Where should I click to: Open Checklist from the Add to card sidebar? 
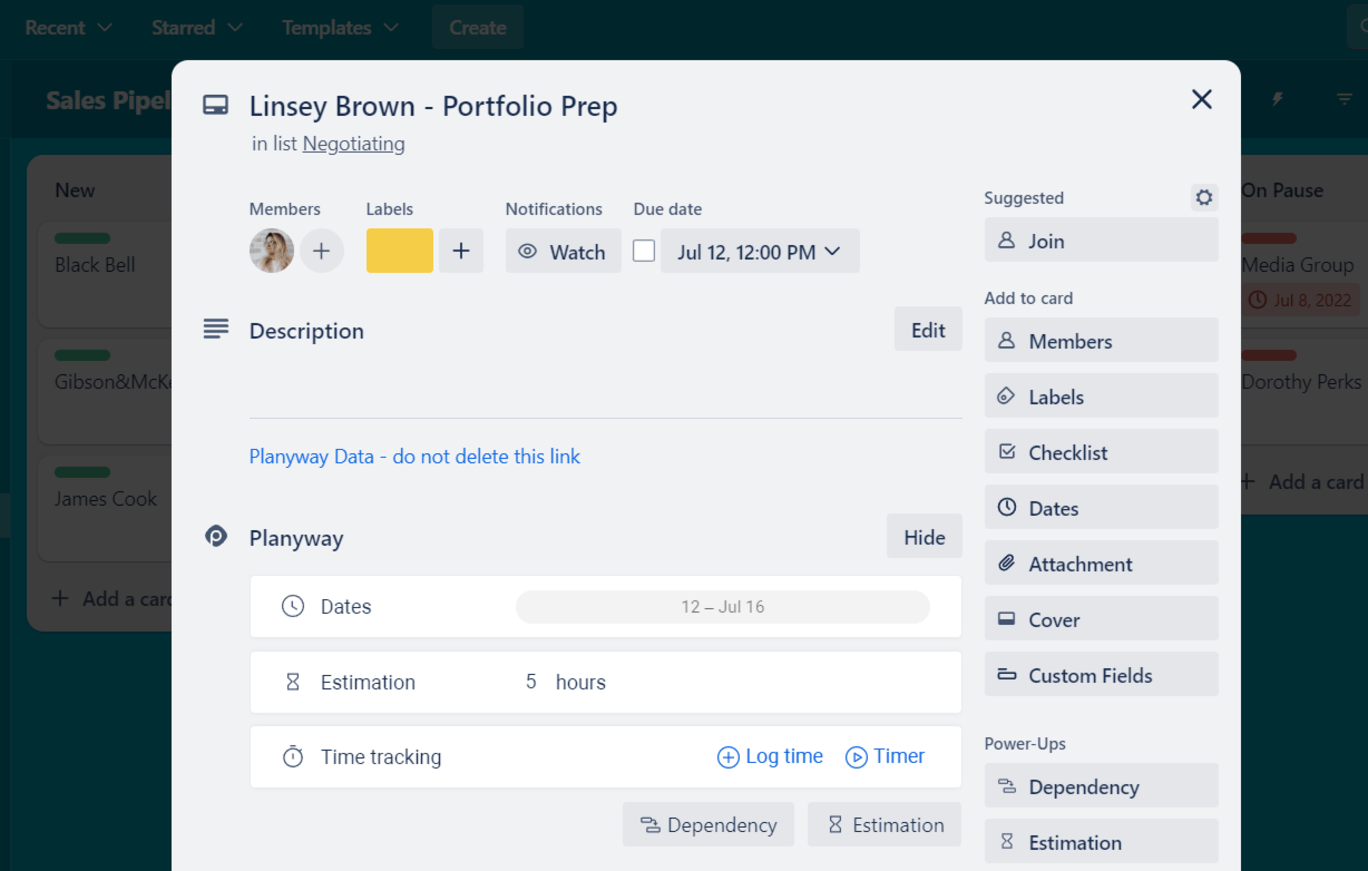point(1101,452)
